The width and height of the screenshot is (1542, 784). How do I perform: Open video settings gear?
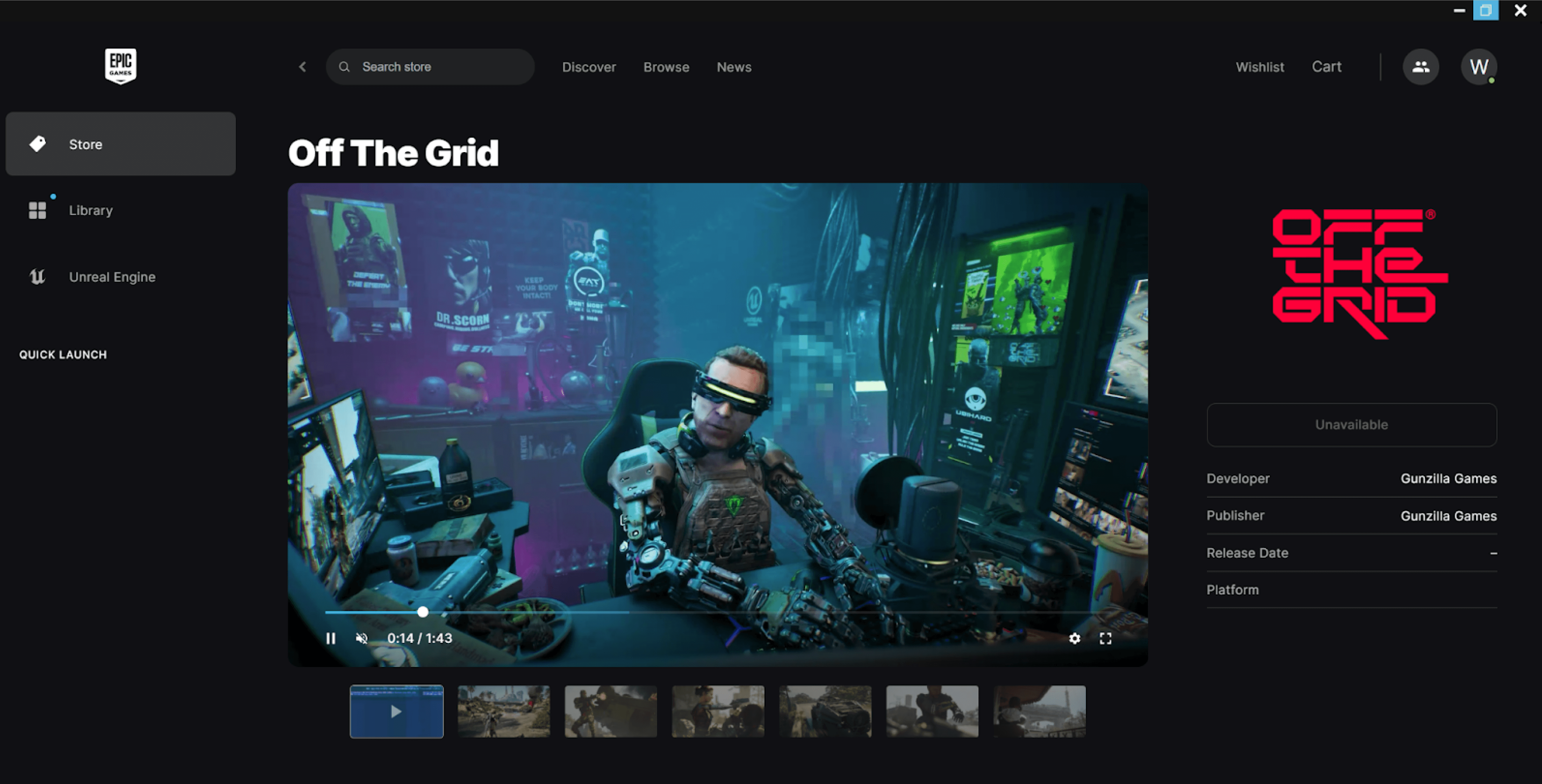pyautogui.click(x=1074, y=639)
